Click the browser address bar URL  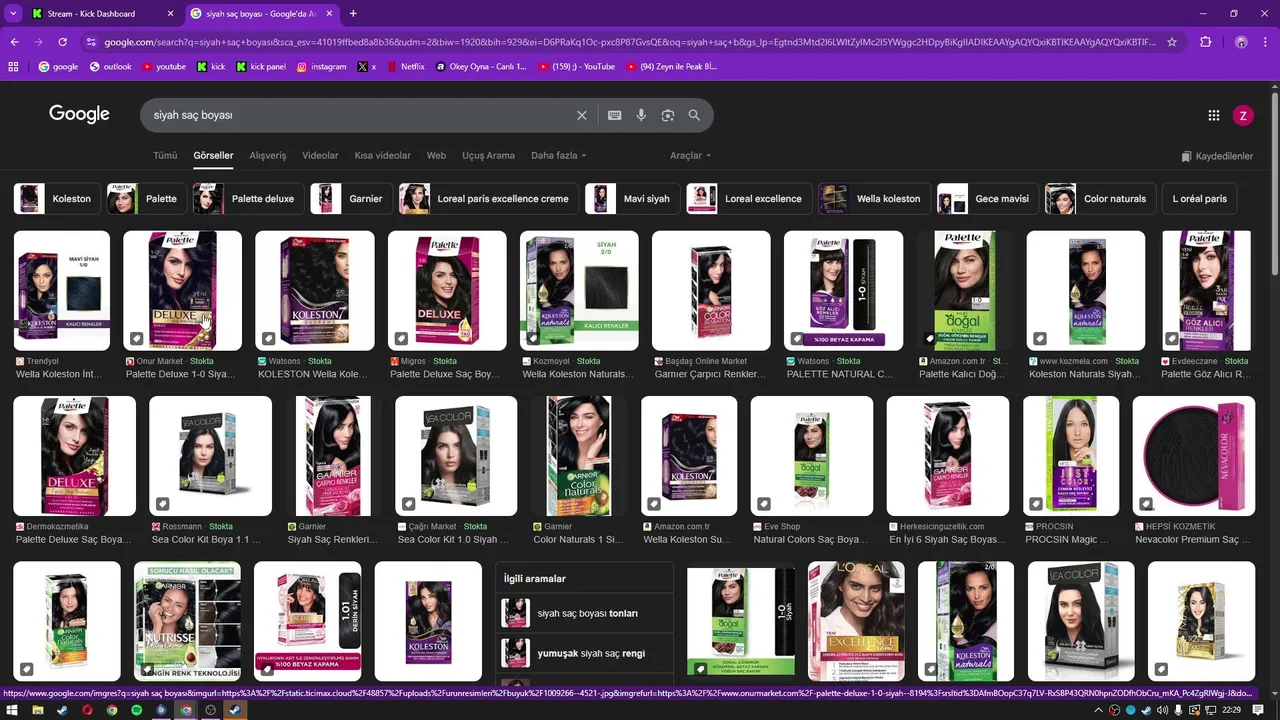pos(630,42)
